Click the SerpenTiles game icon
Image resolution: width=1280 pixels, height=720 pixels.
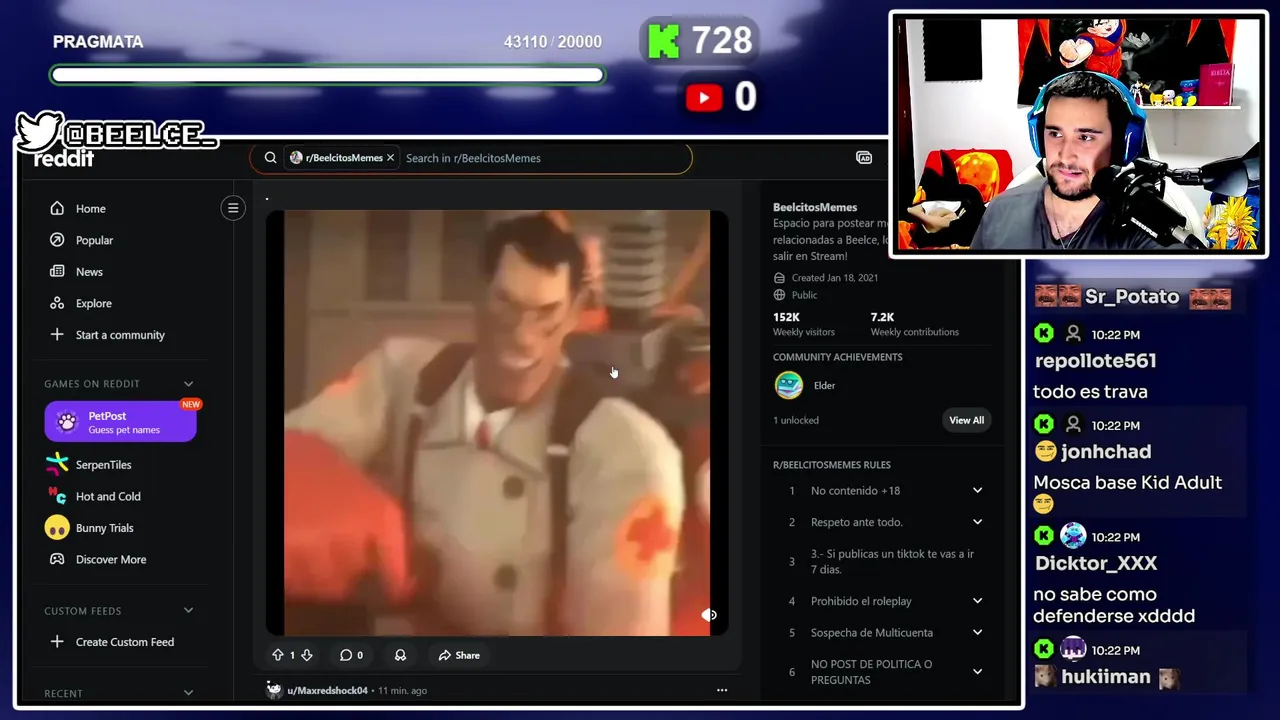(x=57, y=464)
